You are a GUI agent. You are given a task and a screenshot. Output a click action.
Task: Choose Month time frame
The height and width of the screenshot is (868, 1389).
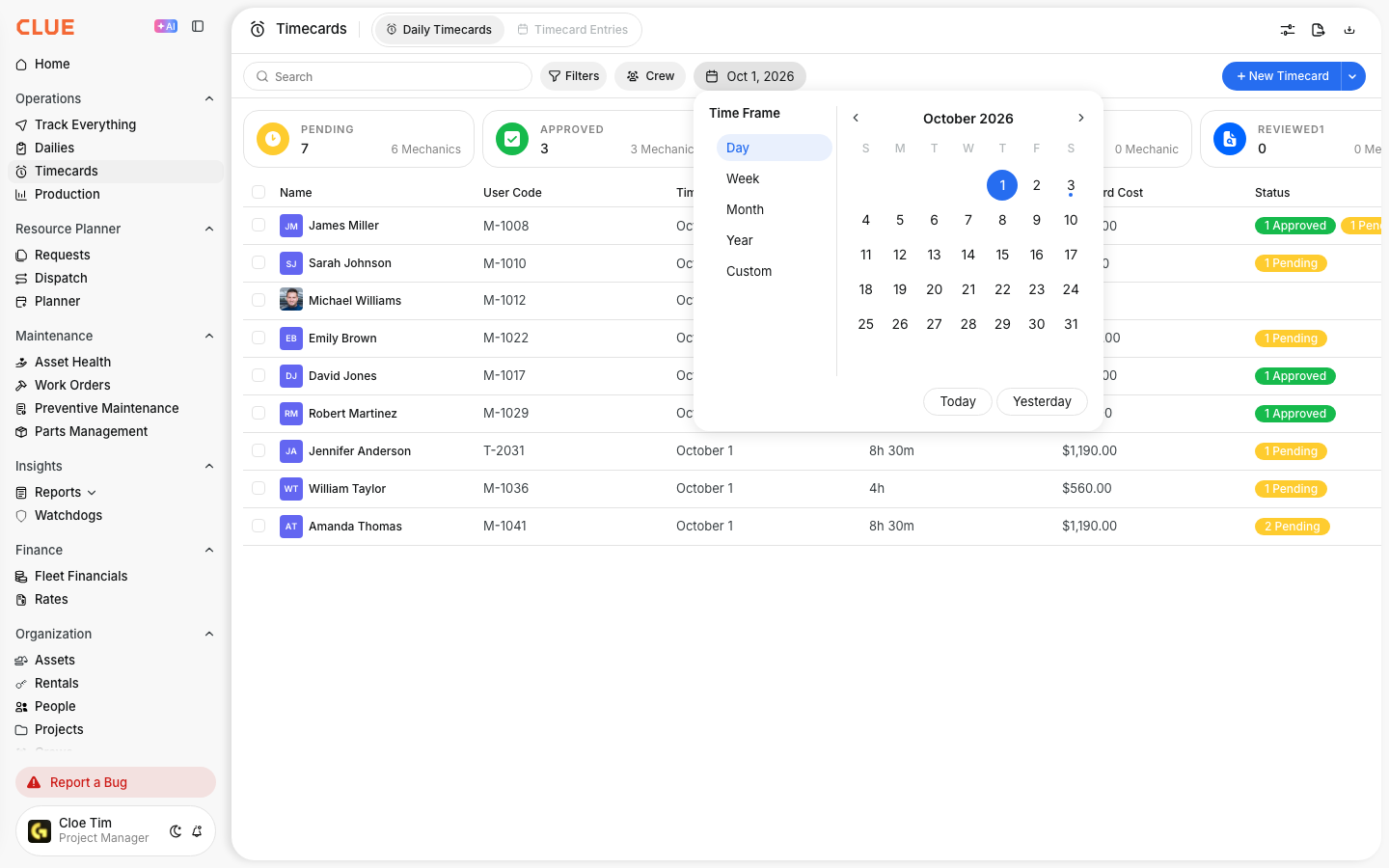click(774, 209)
